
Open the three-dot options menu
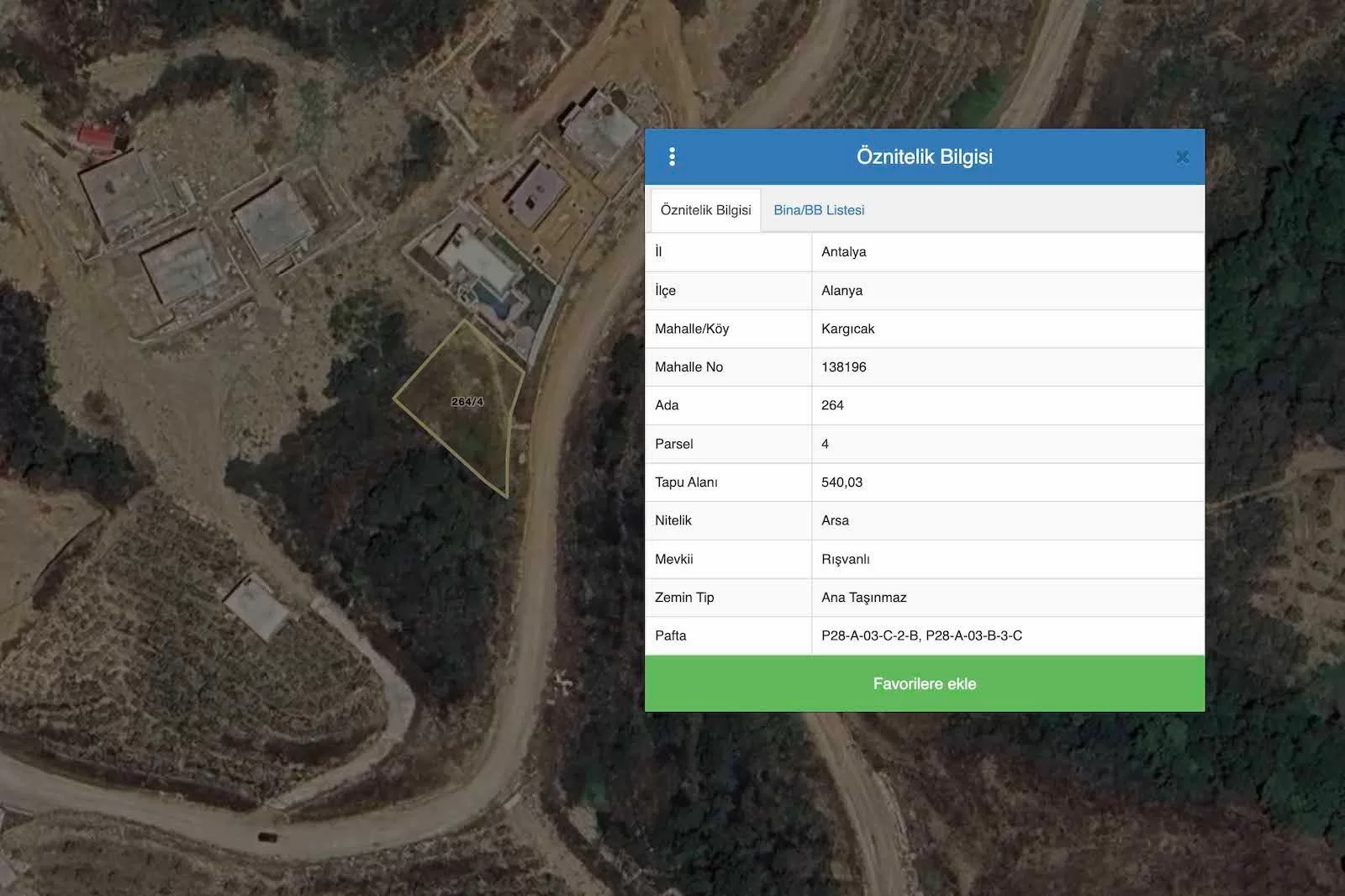[672, 157]
